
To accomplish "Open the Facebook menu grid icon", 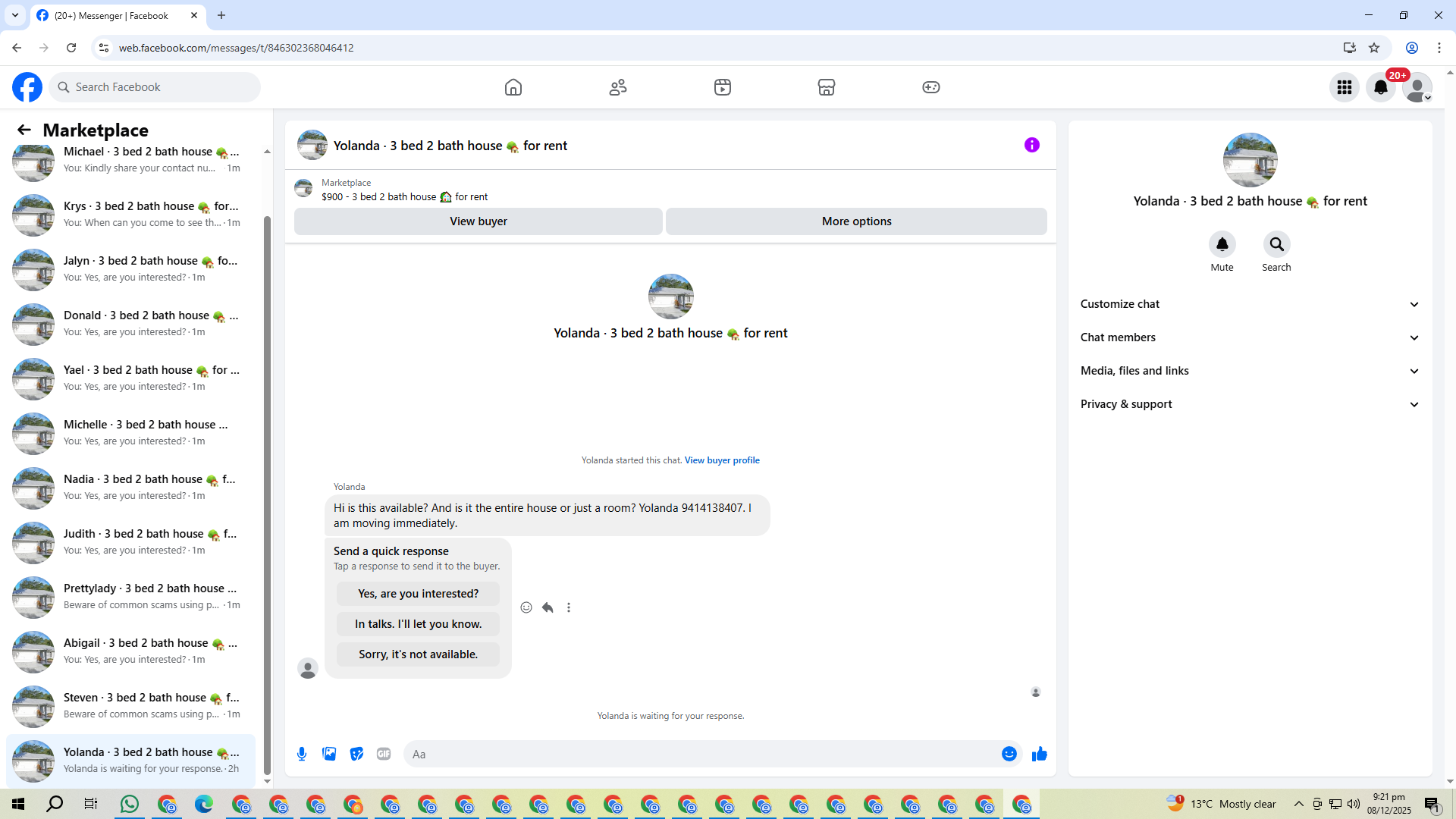I will tap(1345, 87).
